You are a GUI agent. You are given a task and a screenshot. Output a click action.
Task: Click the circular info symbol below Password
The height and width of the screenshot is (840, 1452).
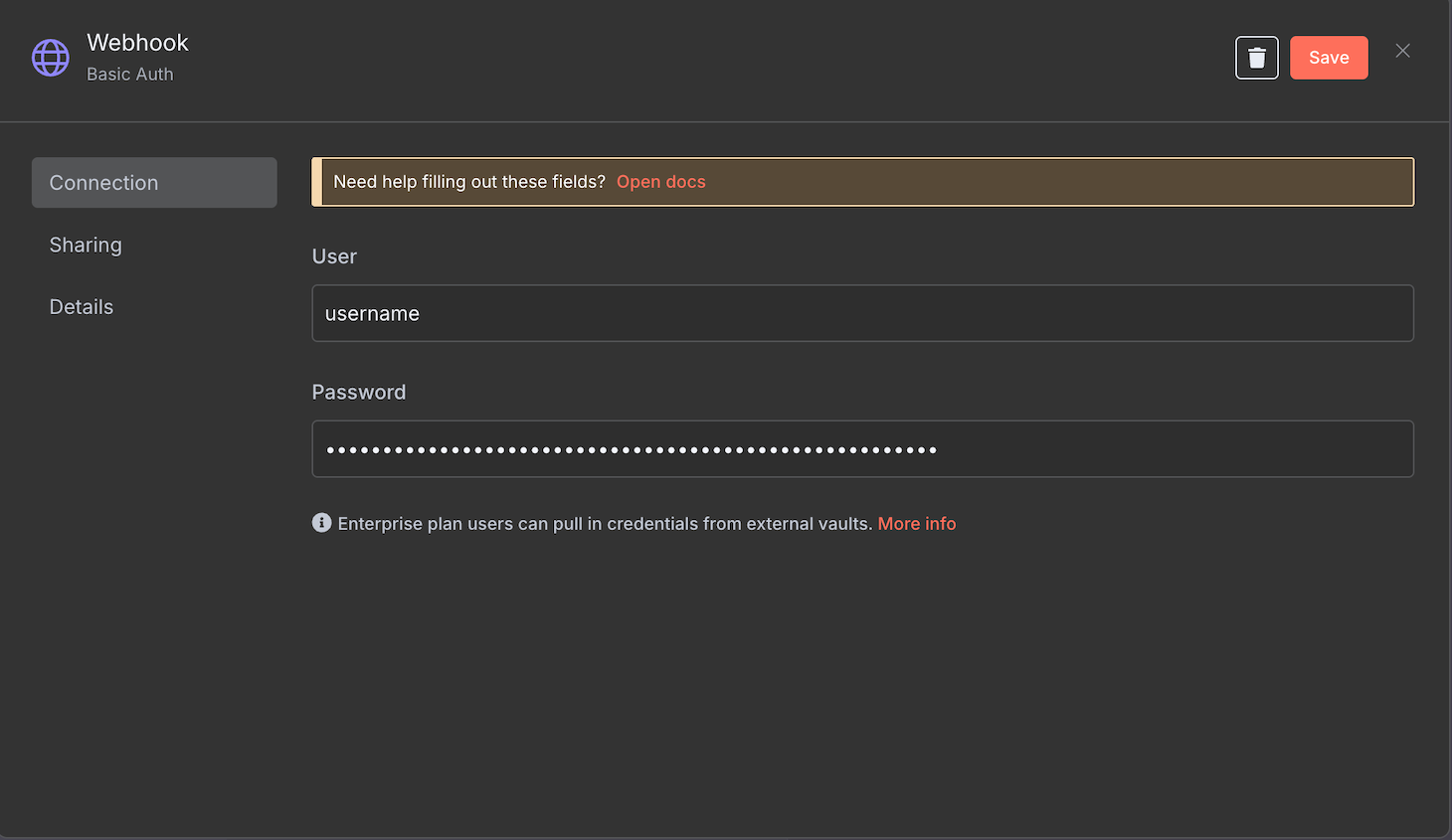tap(321, 522)
